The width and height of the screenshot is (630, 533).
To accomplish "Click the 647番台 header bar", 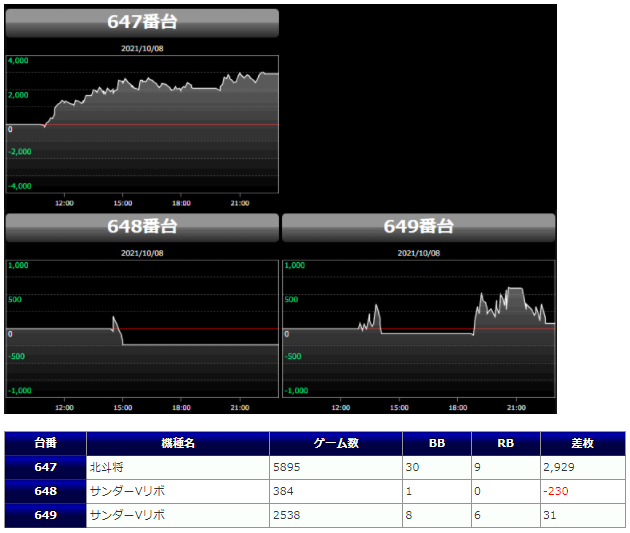I will [x=142, y=23].
